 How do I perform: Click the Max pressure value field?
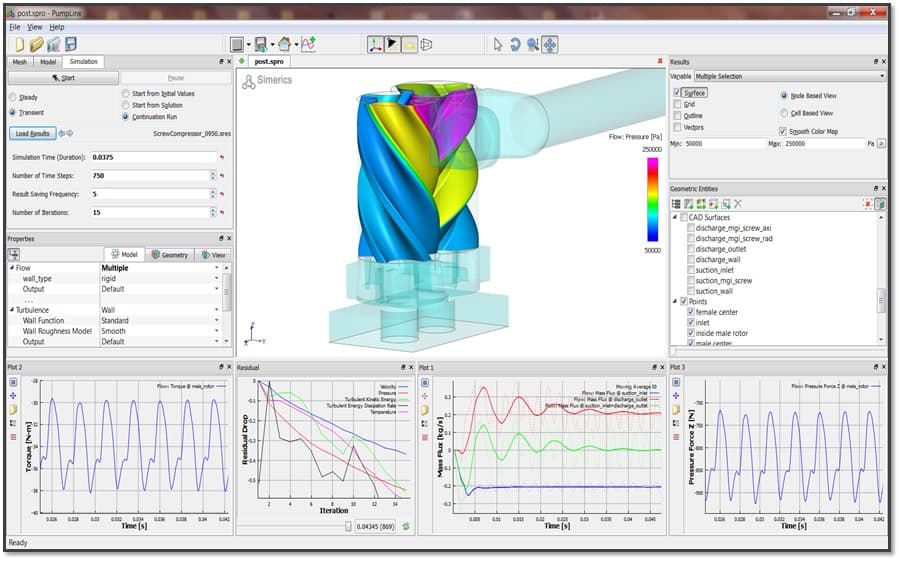[824, 144]
